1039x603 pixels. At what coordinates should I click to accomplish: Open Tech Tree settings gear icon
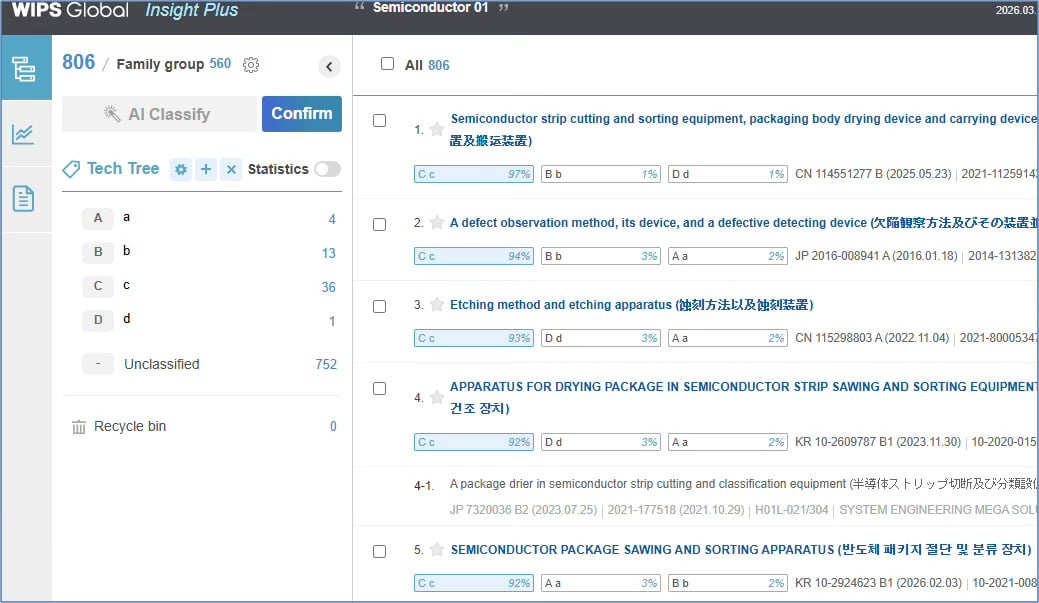(181, 170)
